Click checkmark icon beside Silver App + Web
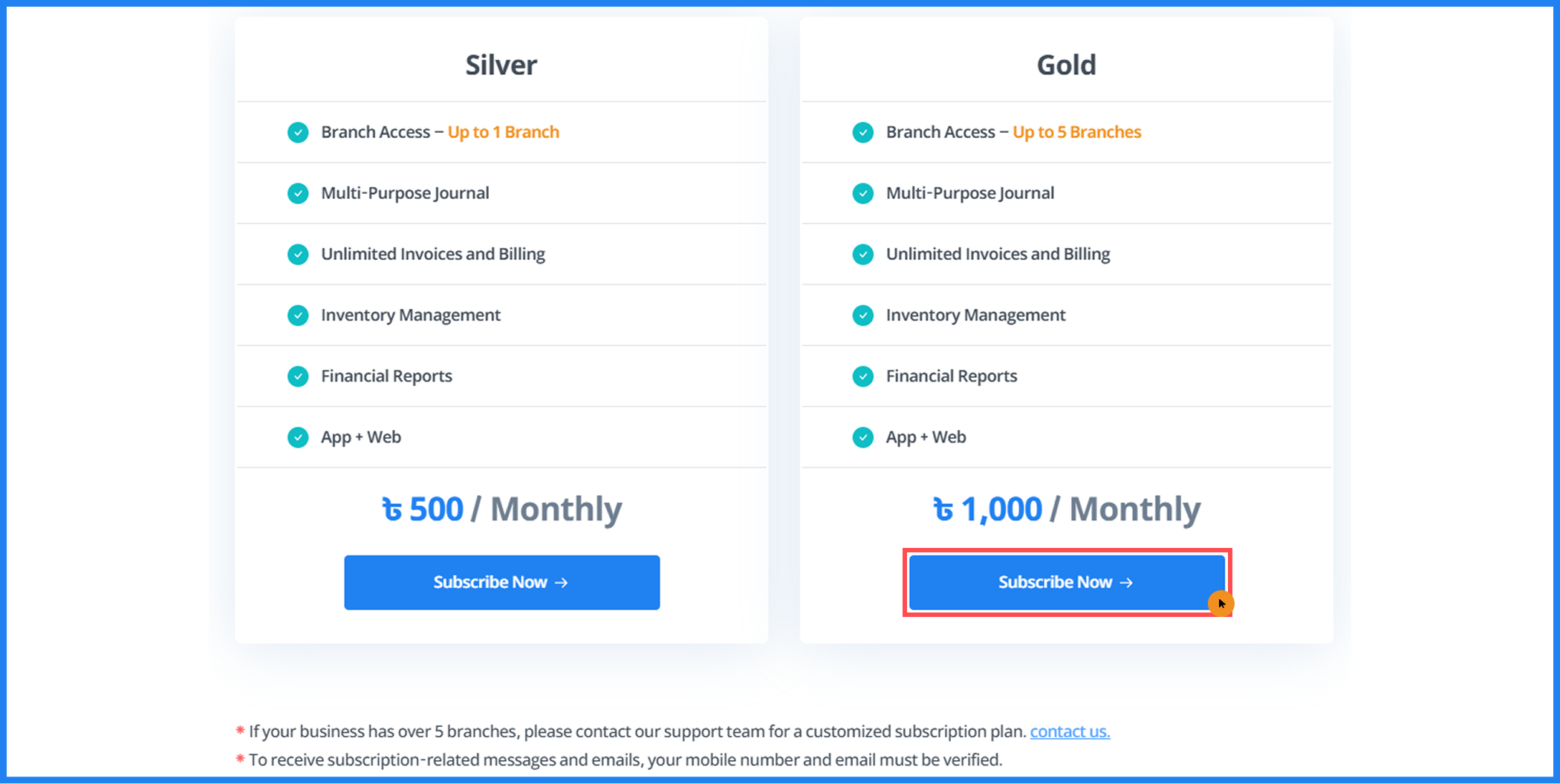 pyautogui.click(x=298, y=437)
